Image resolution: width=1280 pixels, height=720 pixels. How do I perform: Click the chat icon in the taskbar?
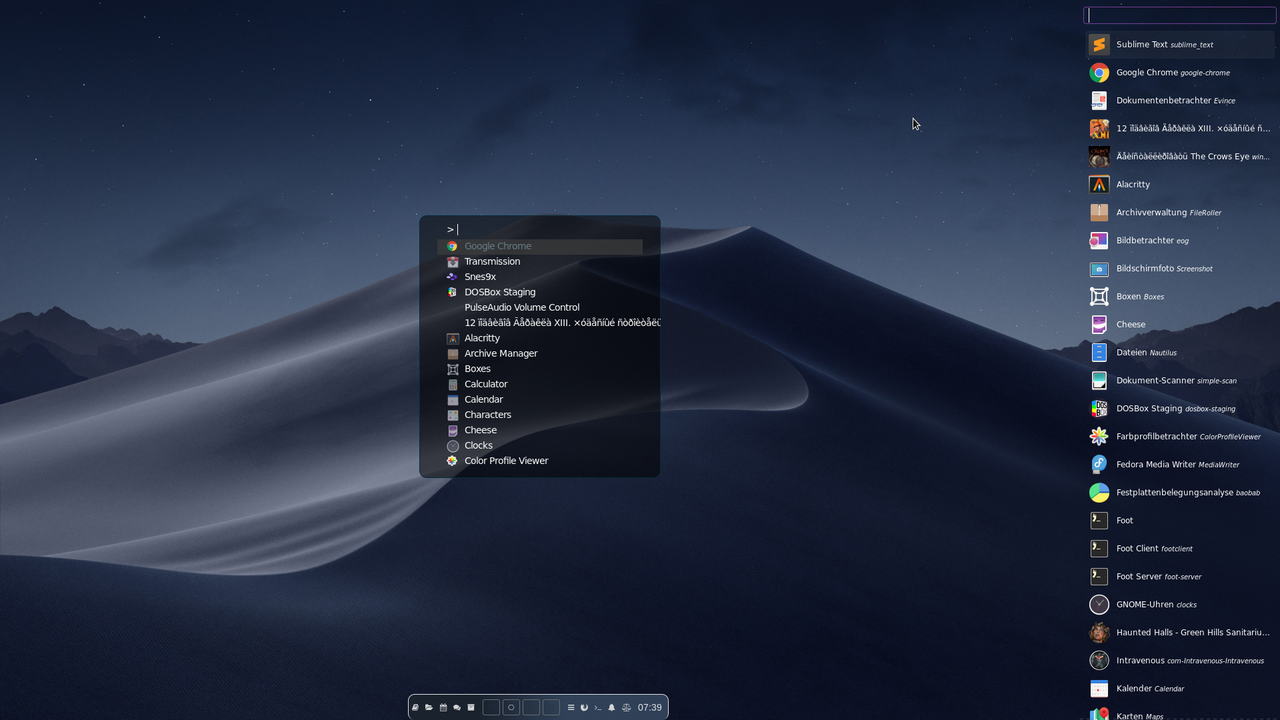[456, 707]
